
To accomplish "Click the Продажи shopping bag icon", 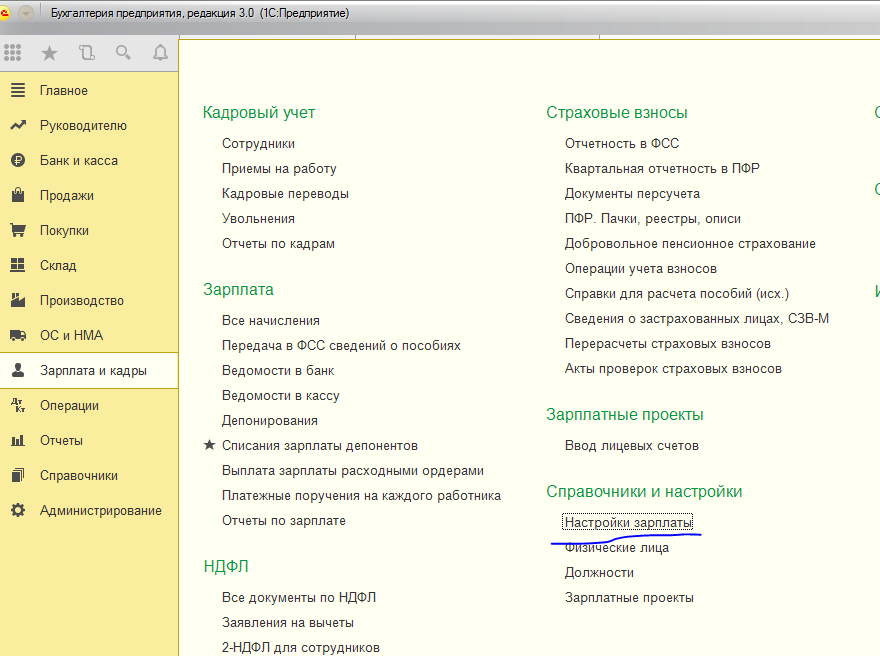I will point(18,195).
